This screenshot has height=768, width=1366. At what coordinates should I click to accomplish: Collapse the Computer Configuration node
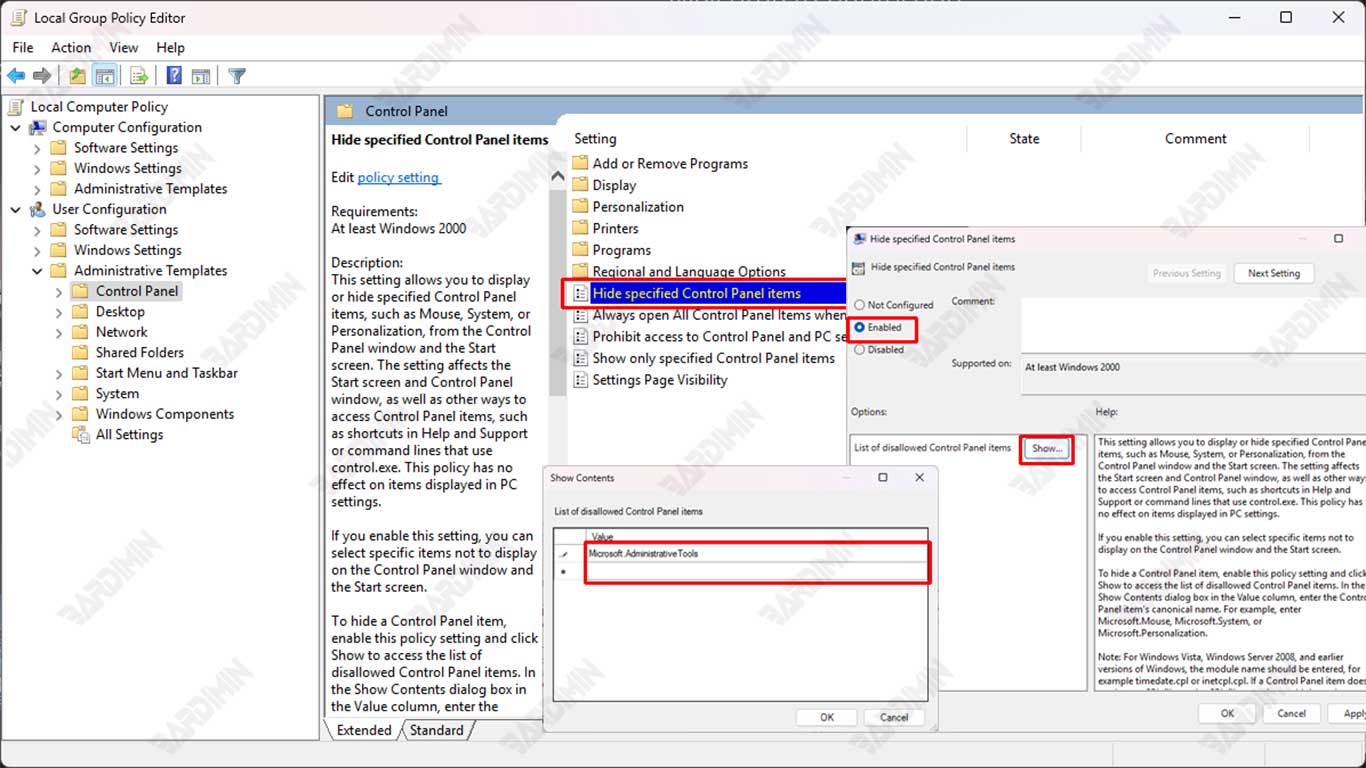click(x=16, y=128)
